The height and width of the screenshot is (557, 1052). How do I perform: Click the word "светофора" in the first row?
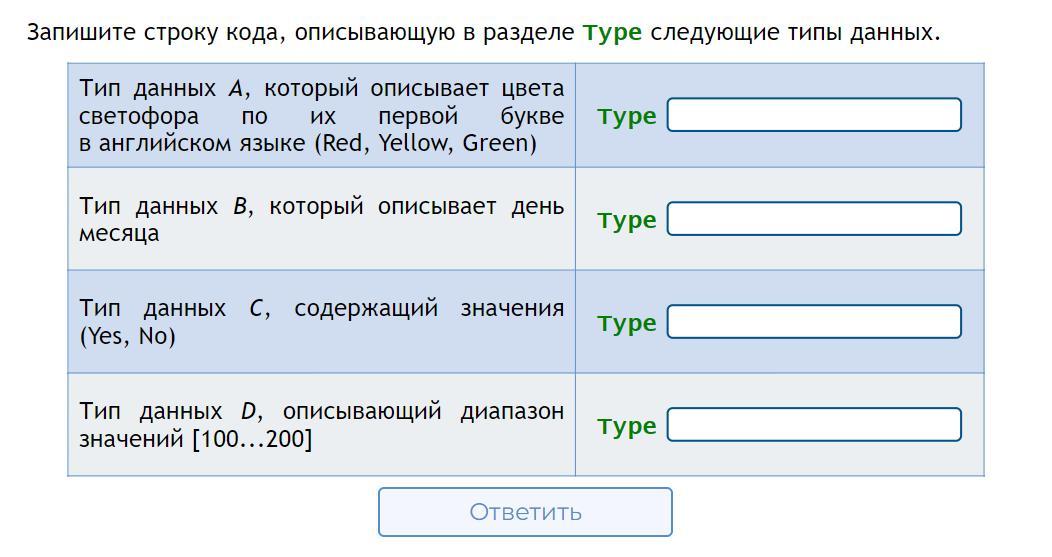(x=139, y=116)
